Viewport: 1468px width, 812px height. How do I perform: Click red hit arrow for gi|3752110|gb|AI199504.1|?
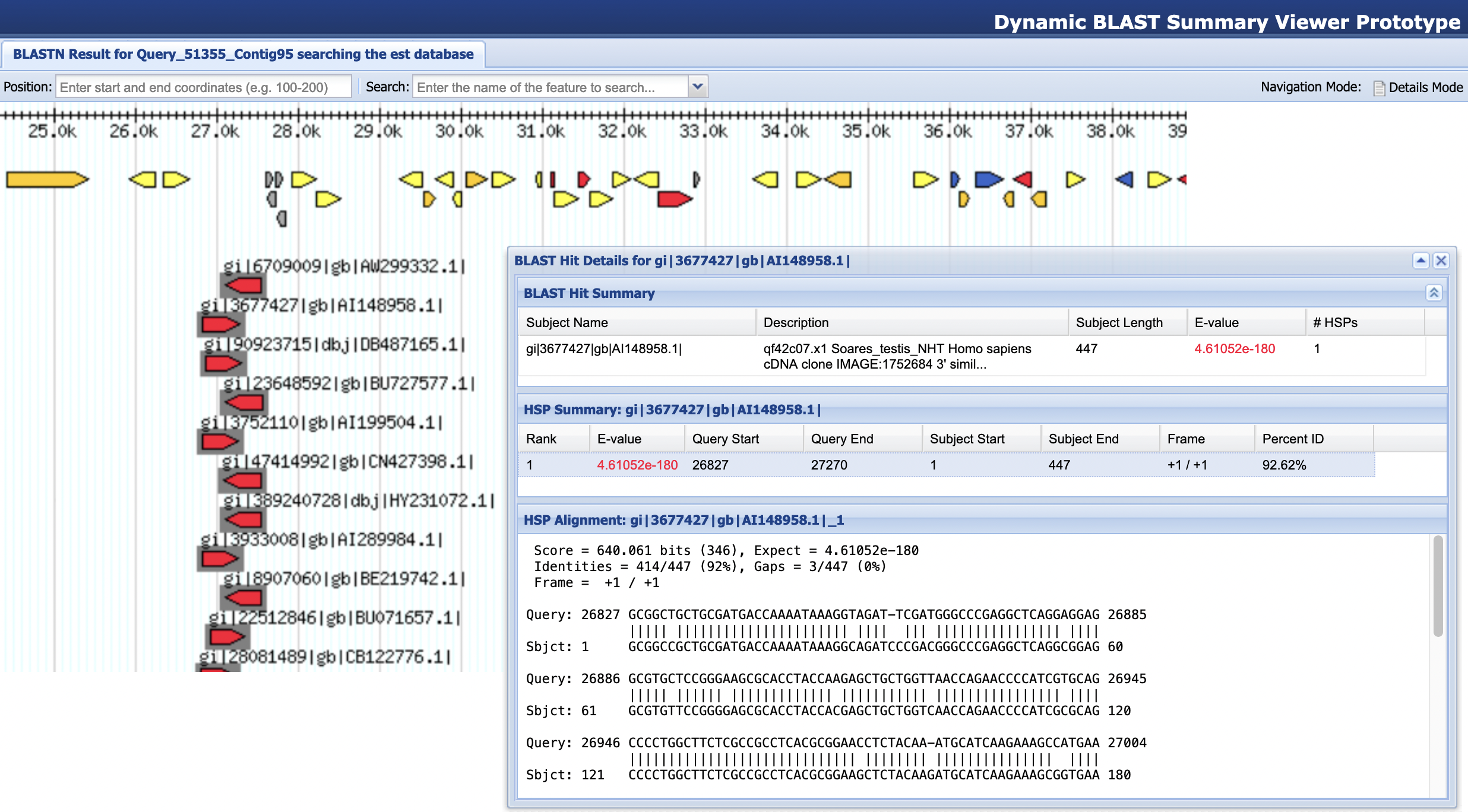tap(219, 442)
